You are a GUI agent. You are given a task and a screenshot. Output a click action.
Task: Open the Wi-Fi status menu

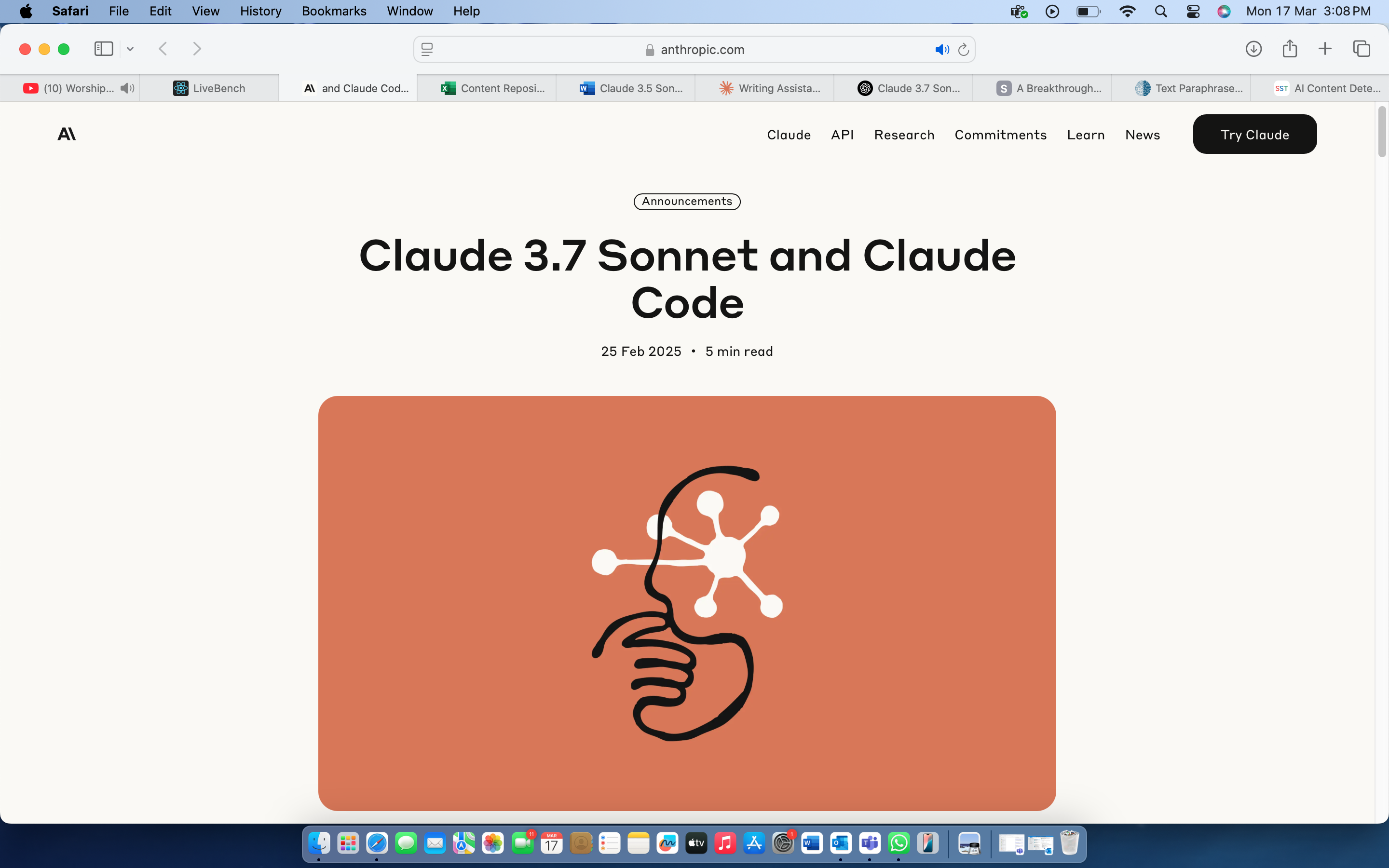(x=1127, y=12)
